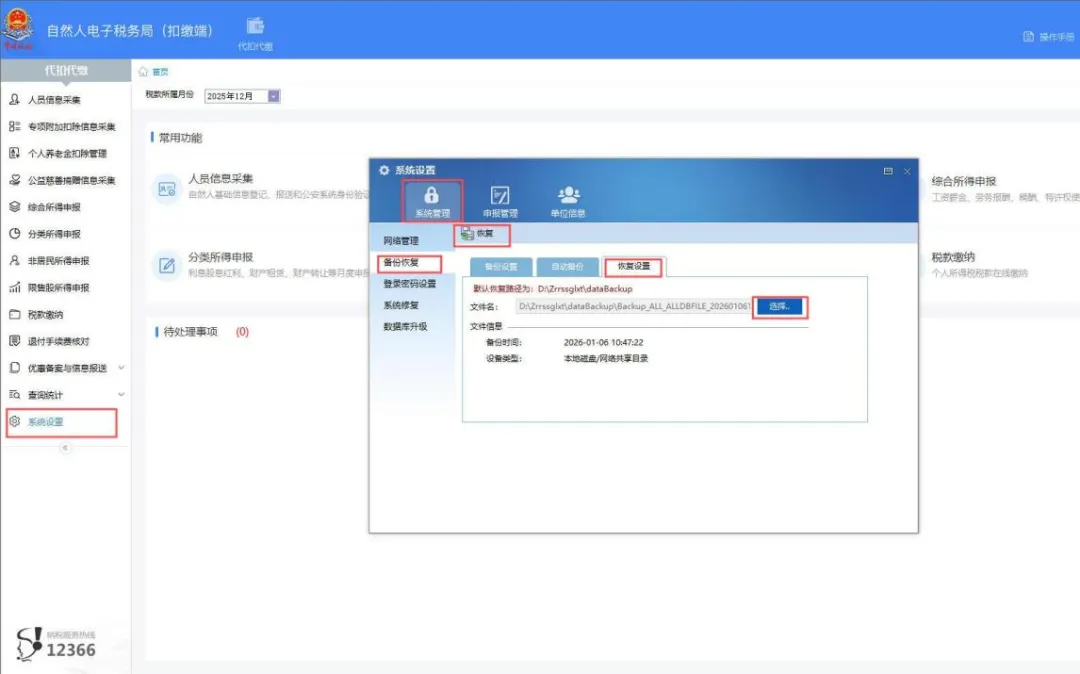Image resolution: width=1080 pixels, height=674 pixels.
Task: Click the 本地磁盘/网络共享目录 device type text
Action: pyautogui.click(x=605, y=359)
